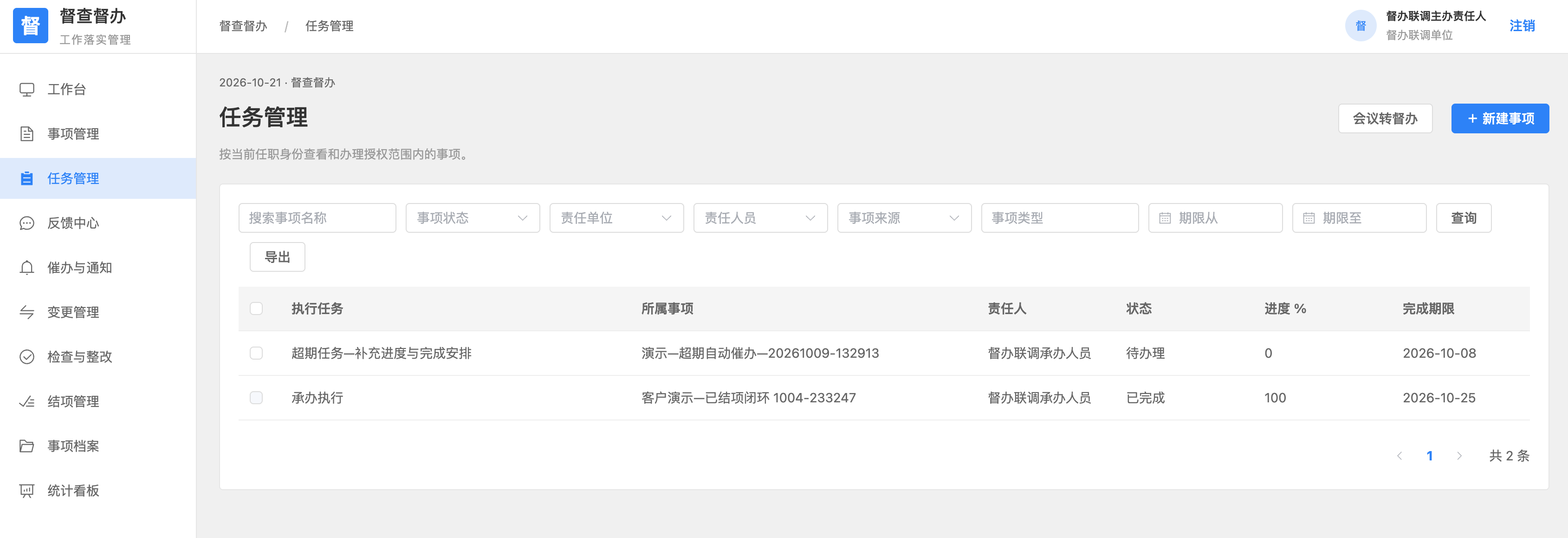Screen dimensions: 1568x538
Task: Click calendar icon in 期限从 field
Action: click(x=1165, y=218)
